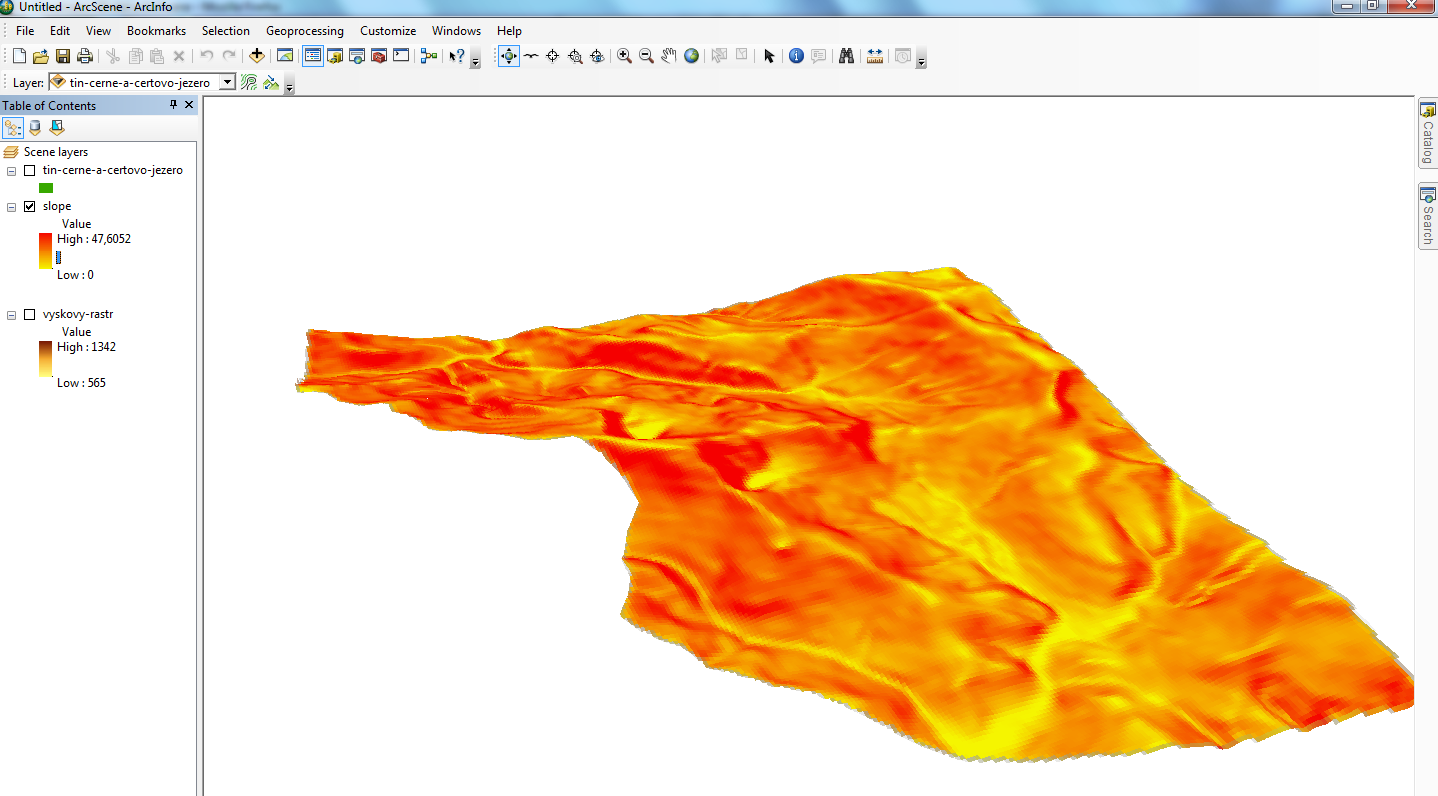
Task: Click the vyskovy-rastr brown color ramp
Action: tap(46, 359)
